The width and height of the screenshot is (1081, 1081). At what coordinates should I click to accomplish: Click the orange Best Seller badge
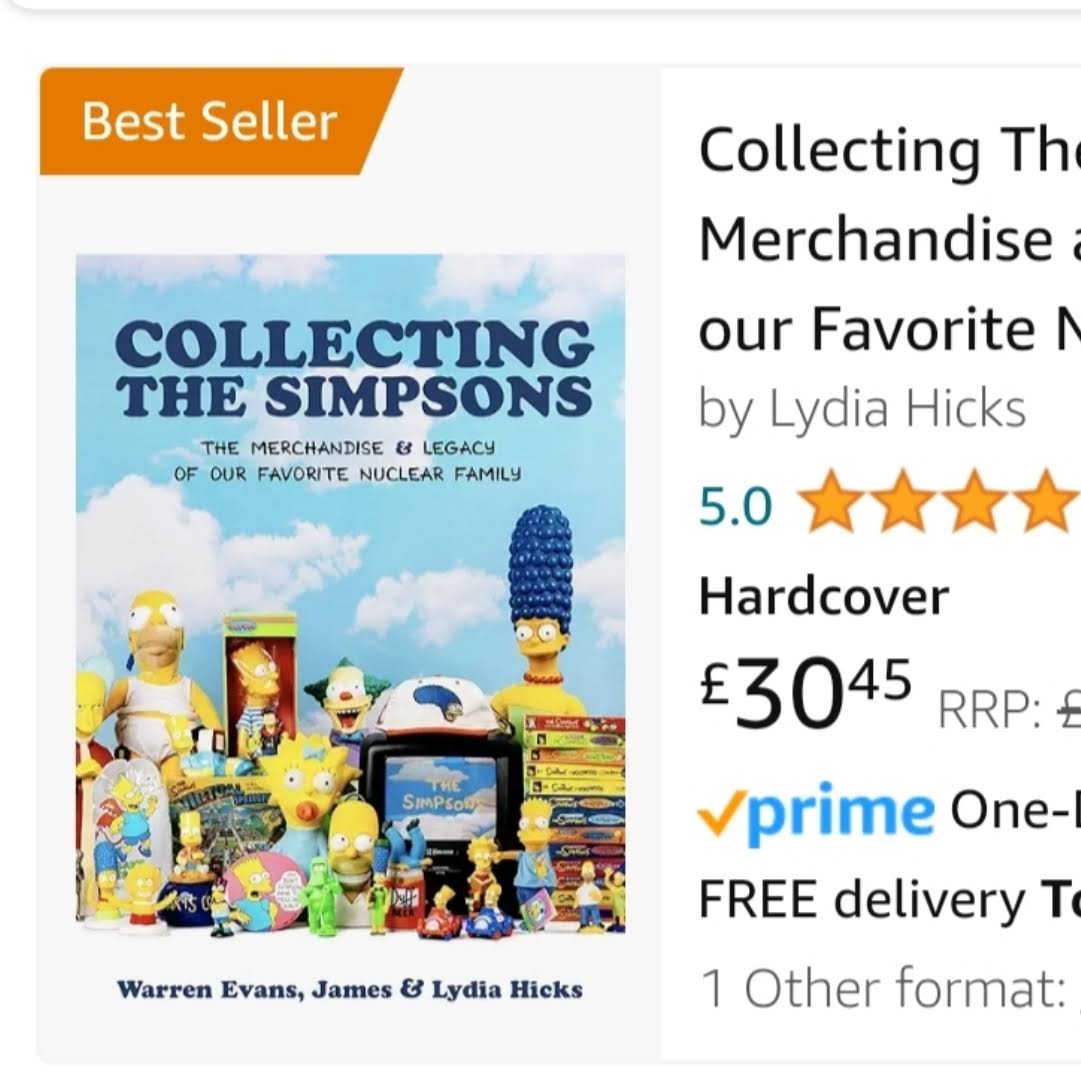(x=210, y=122)
